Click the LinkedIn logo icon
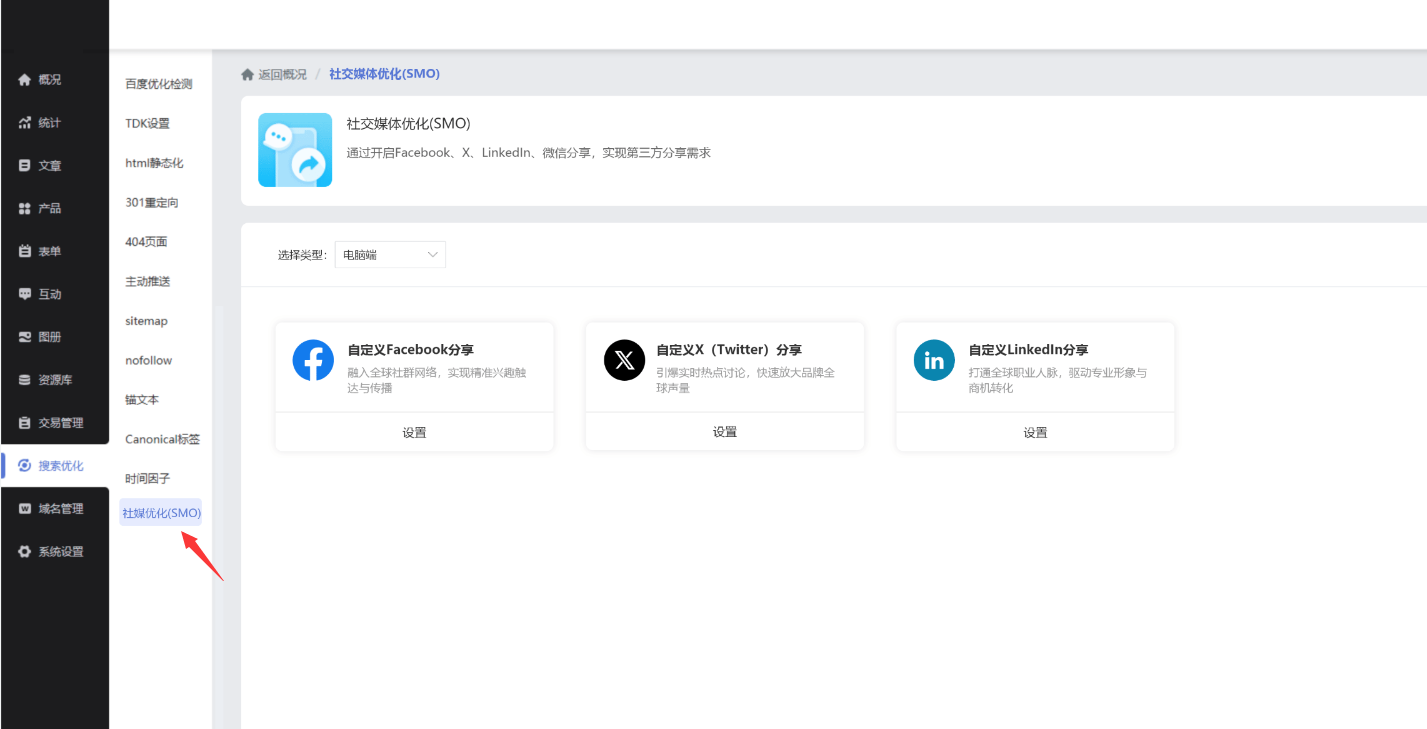 [934, 360]
